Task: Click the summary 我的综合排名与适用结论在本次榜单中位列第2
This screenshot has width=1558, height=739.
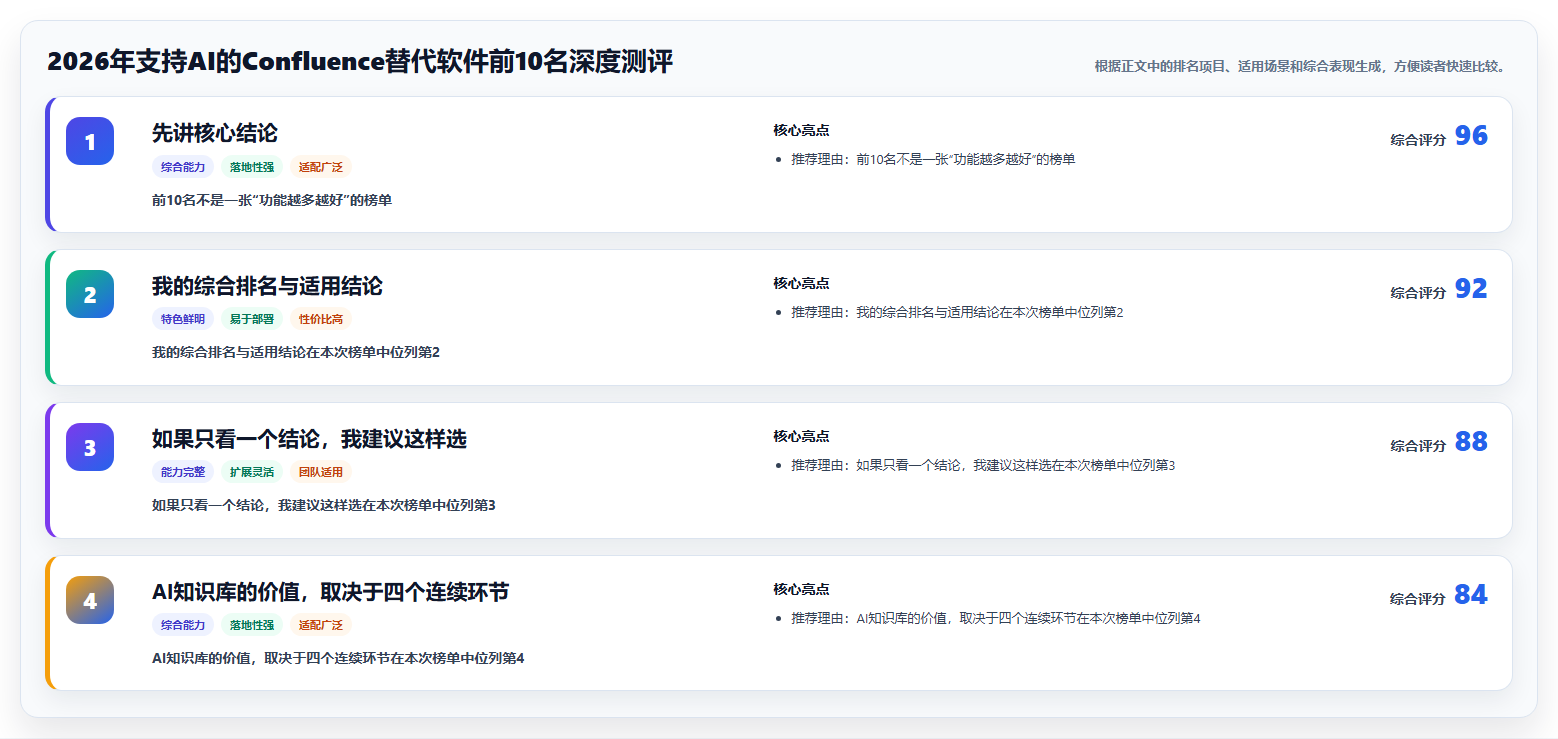Action: (296, 352)
